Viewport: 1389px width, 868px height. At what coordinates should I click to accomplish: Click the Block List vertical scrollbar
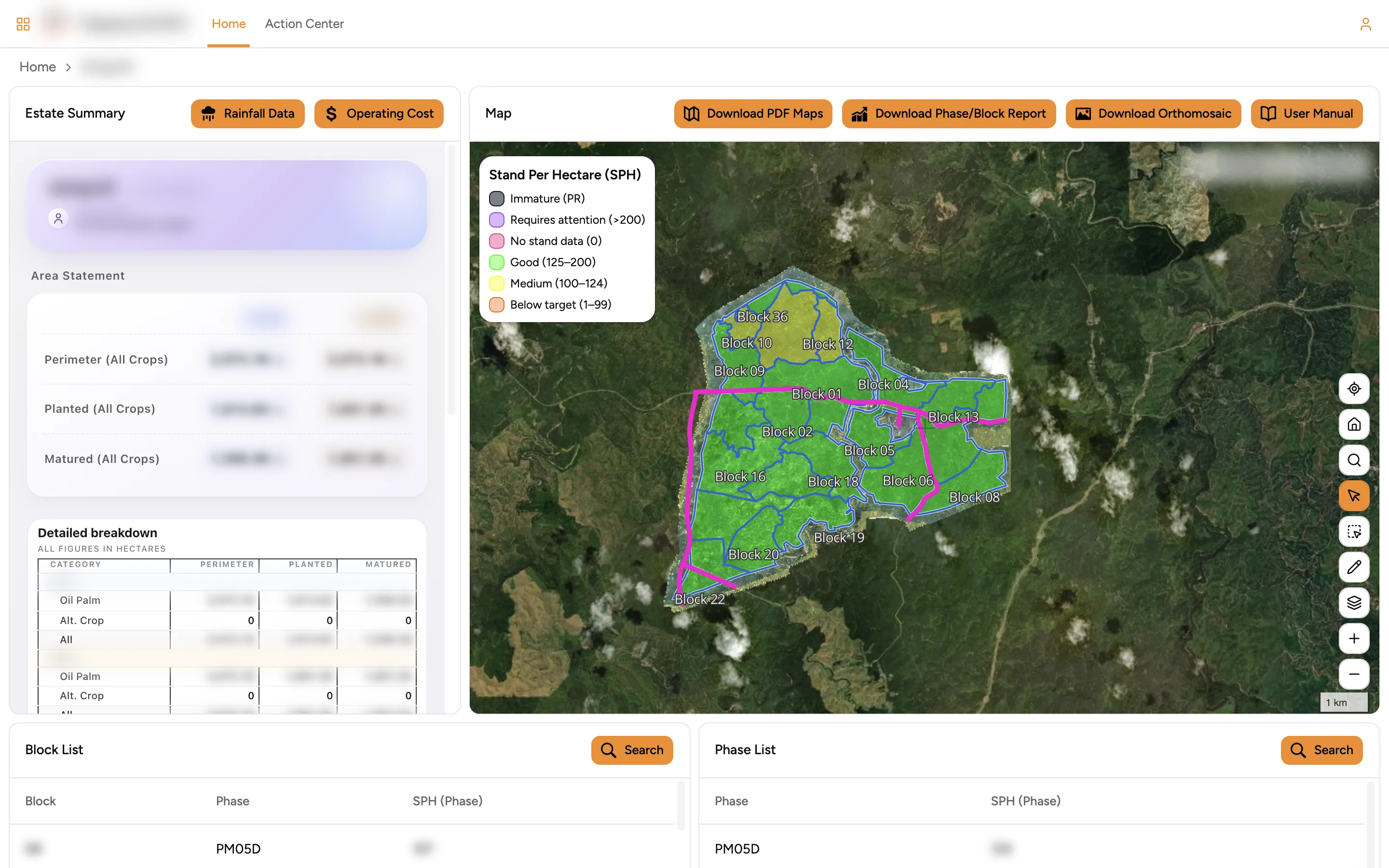click(681, 806)
